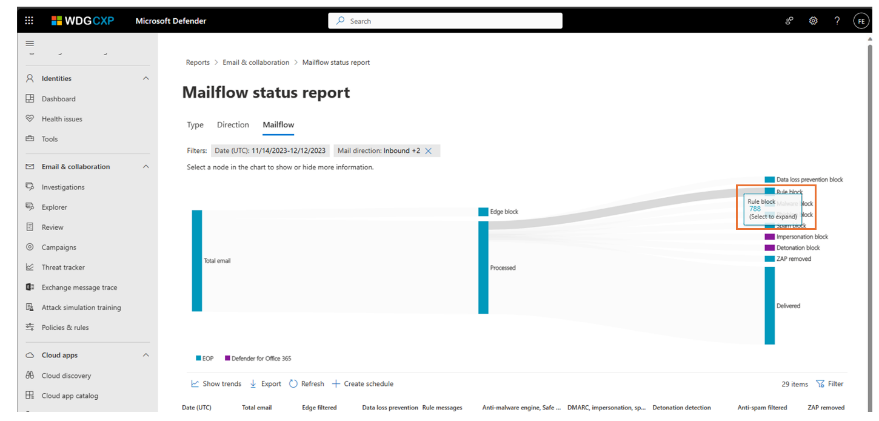Click the Cloud discovery binoculars icon
Image resolution: width=879 pixels, height=421 pixels.
[30, 376]
